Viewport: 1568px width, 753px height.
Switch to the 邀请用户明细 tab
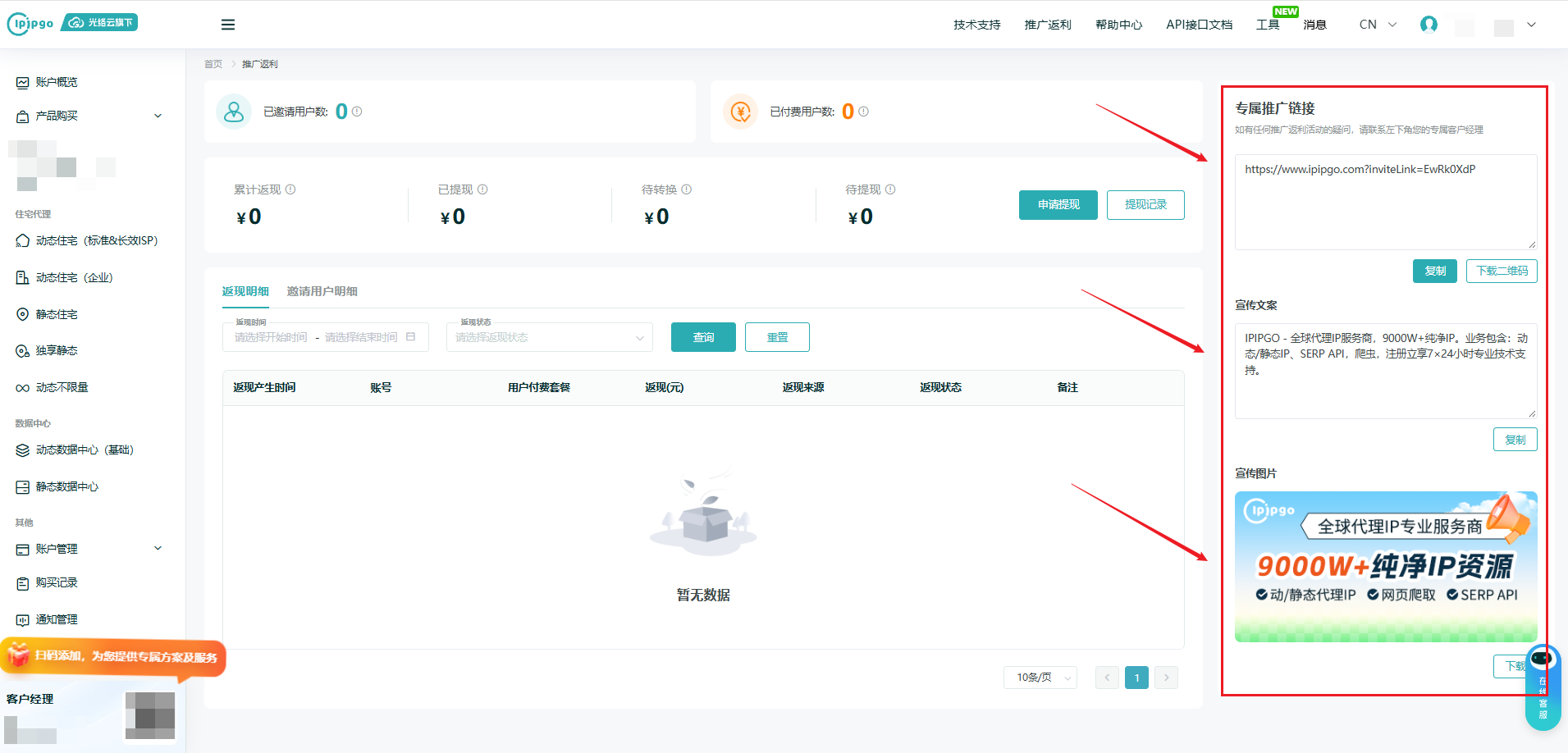322,291
